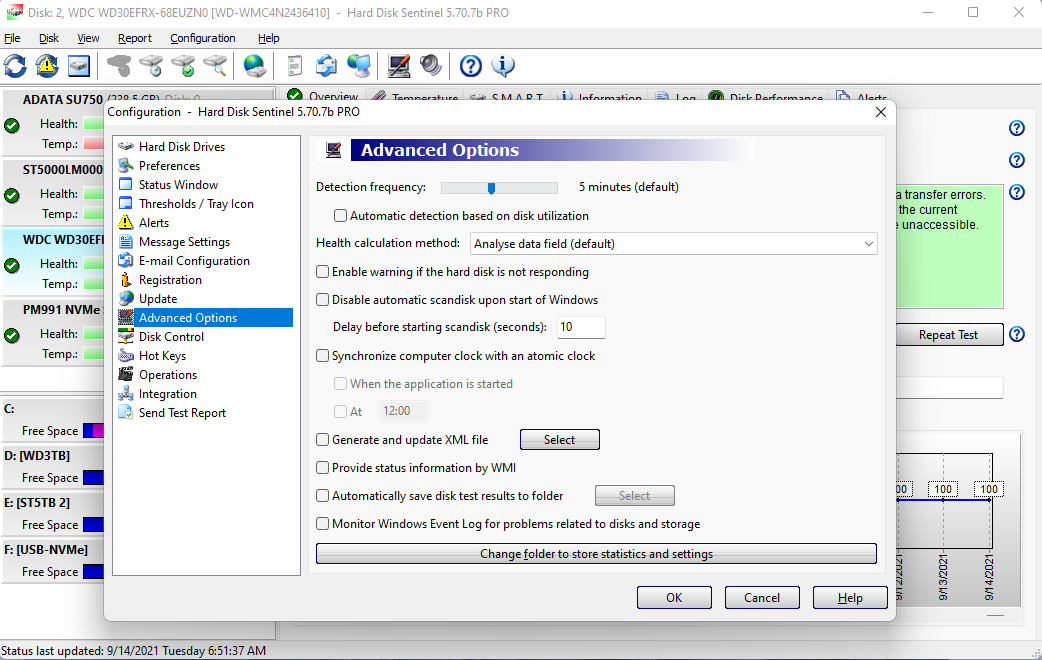This screenshot has width=1042, height=660.
Task: Click the info bubble About toolbar icon
Action: point(502,66)
